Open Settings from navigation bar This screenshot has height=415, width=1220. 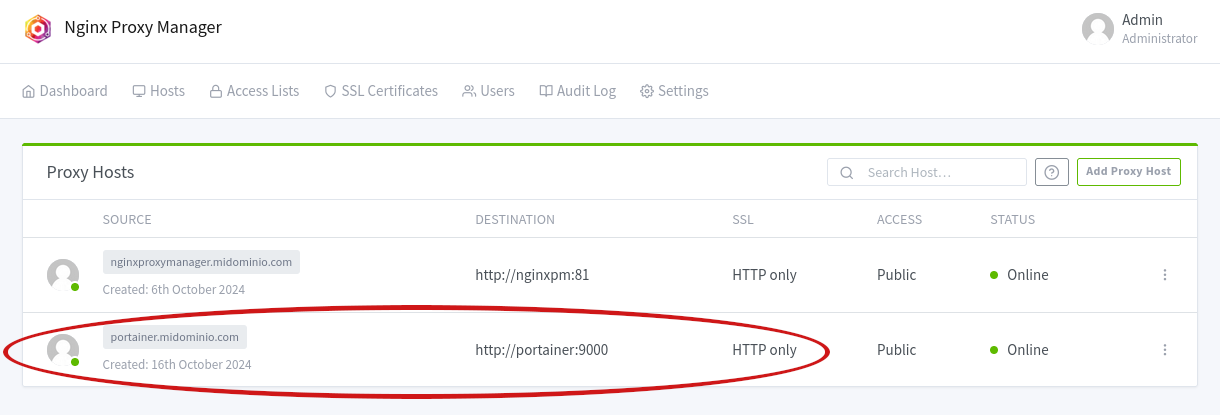coord(674,91)
